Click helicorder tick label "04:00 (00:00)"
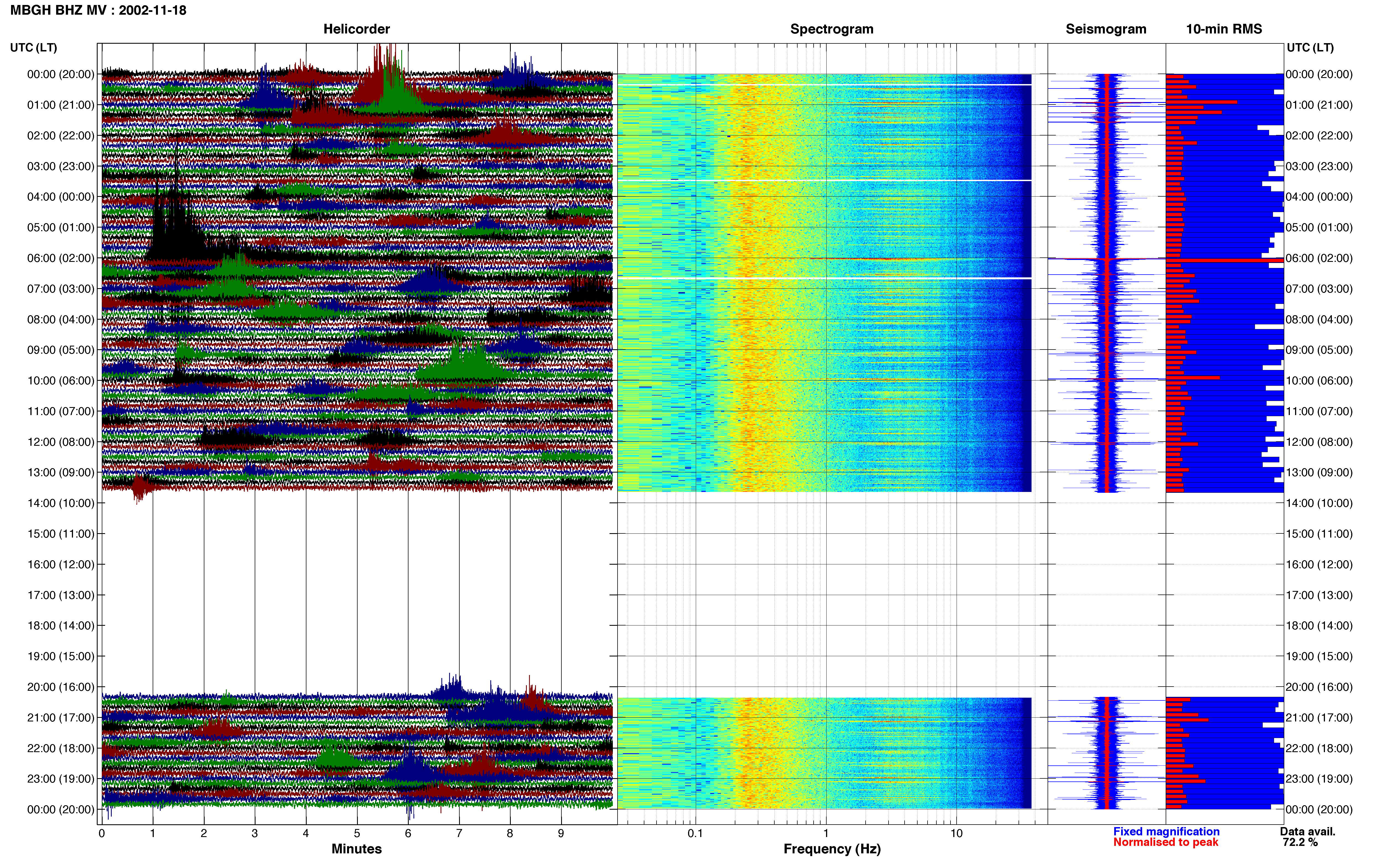1388x868 pixels. point(60,197)
